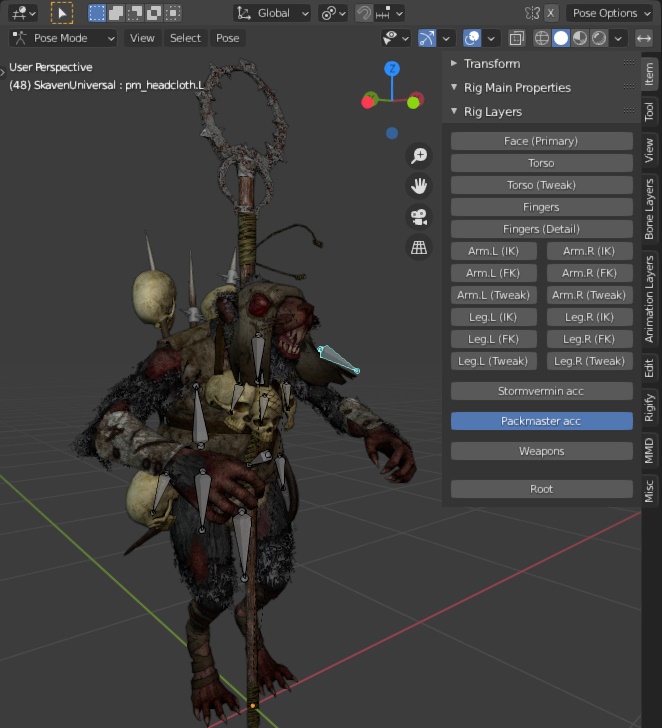Open the Pose menu
This screenshot has width=662, height=728.
pyautogui.click(x=227, y=38)
